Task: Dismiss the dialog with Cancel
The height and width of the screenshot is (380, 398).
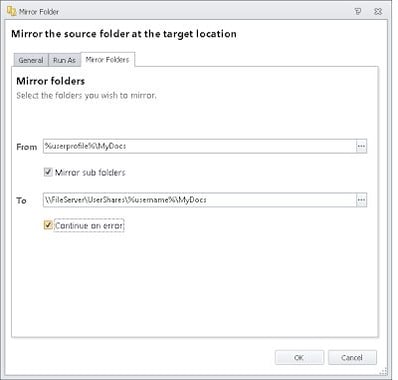Action: (x=352, y=357)
